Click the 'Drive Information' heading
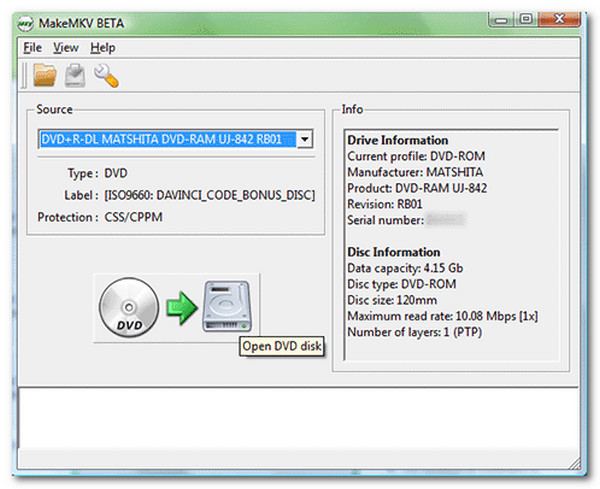The image size is (600, 489). click(x=398, y=140)
